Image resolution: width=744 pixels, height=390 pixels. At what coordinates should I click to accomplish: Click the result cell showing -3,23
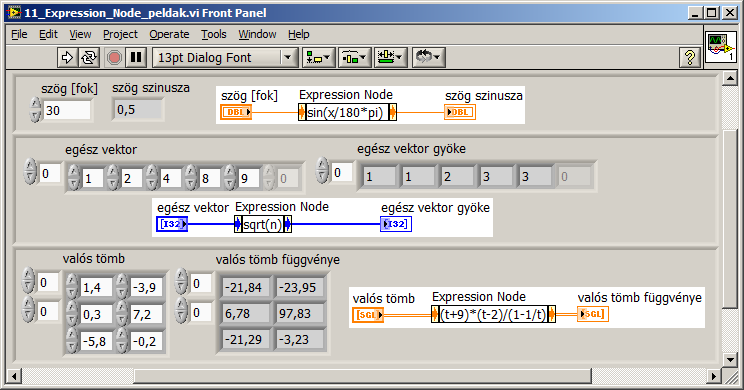click(300, 340)
